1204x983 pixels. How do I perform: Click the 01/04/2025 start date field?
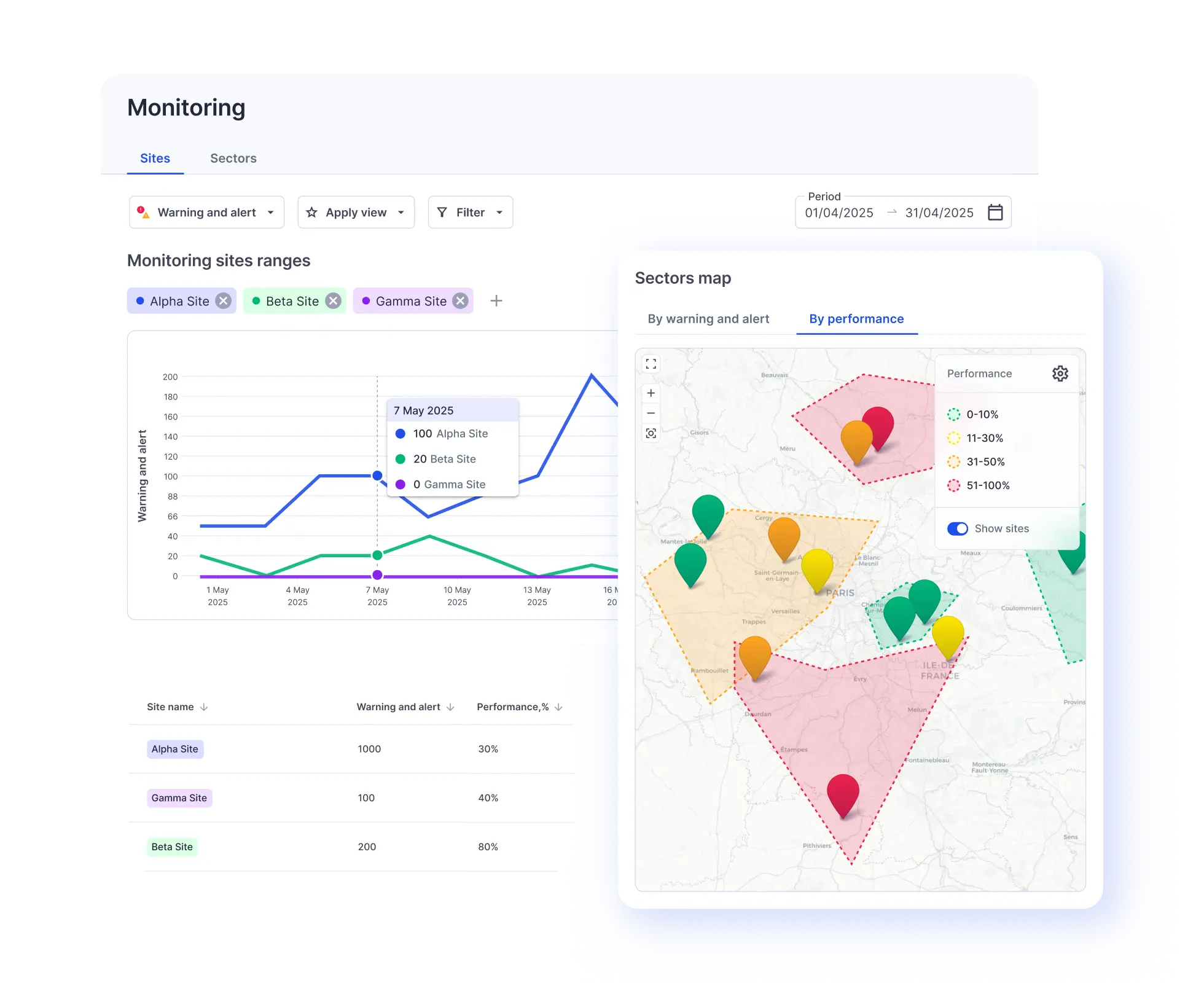838,213
